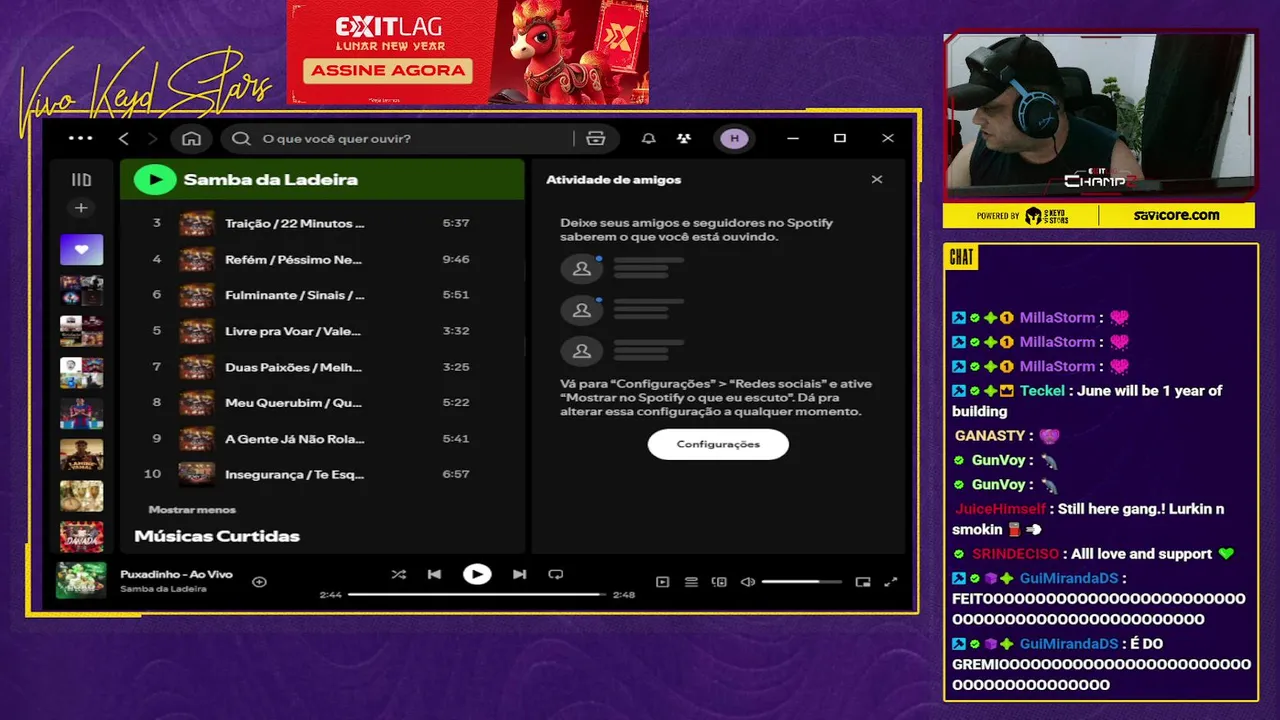Click GANASTY's name in chat
The height and width of the screenshot is (720, 1280).
990,436
